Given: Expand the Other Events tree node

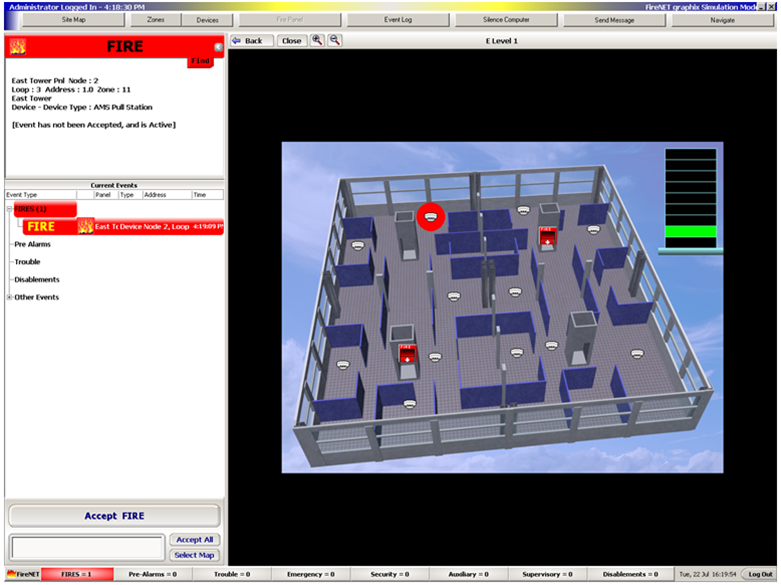Looking at the screenshot, I should pos(9,297).
